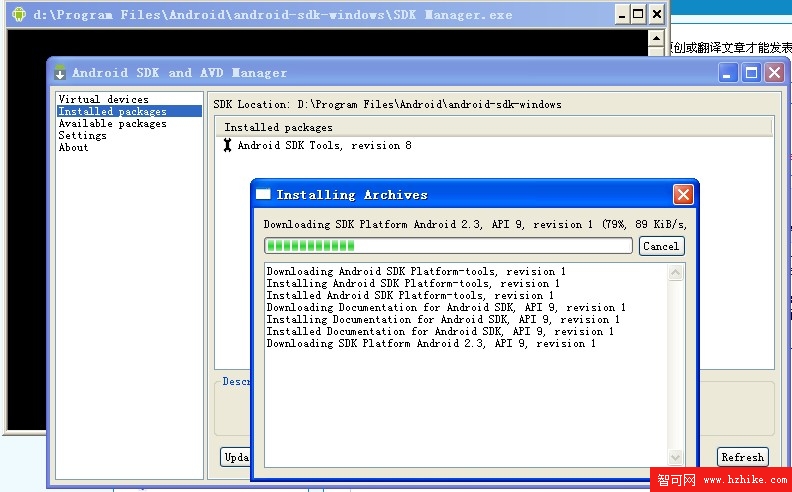Click the Android SDK and AVD Manager title icon

60,73
